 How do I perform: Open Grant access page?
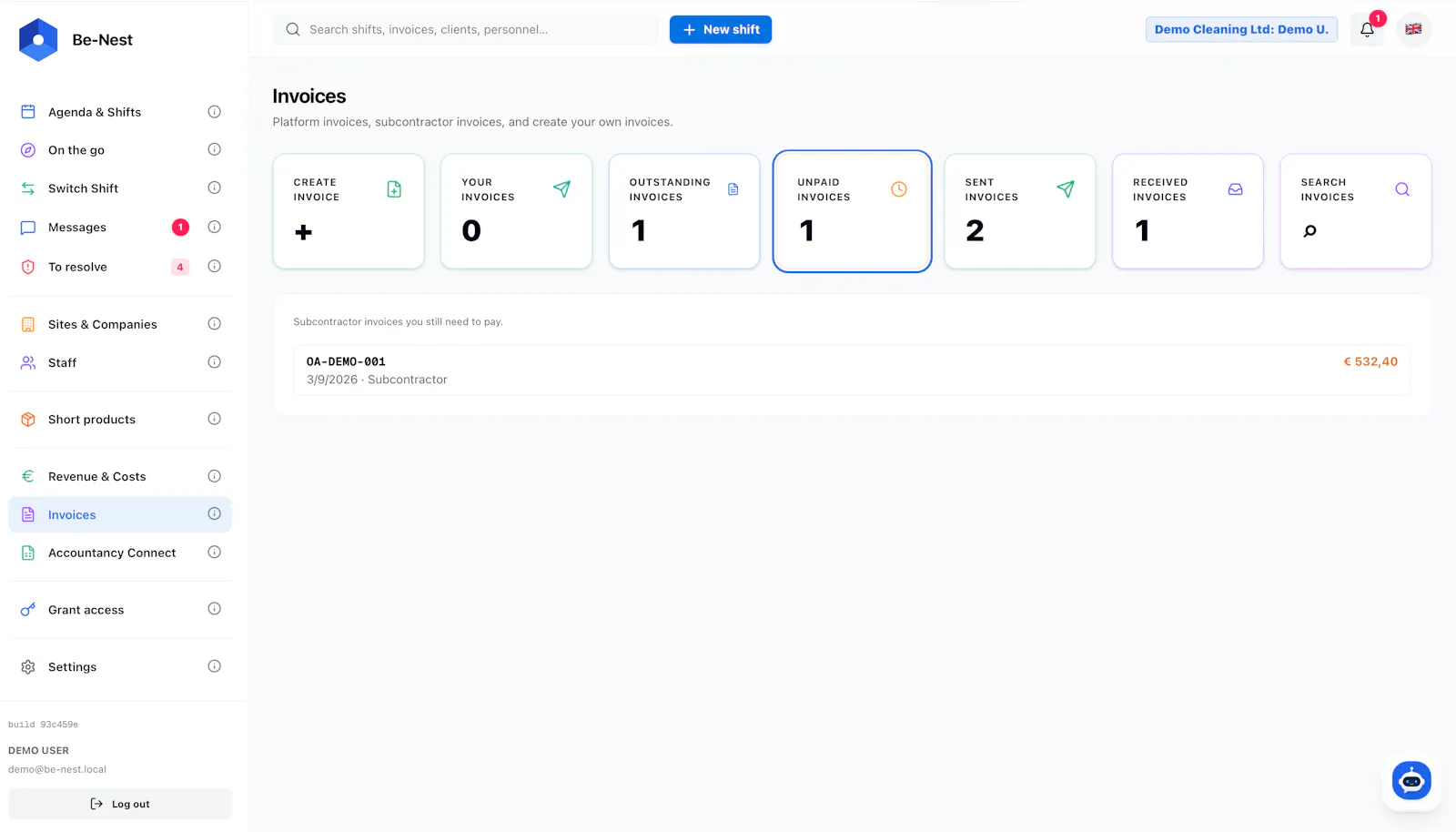120,610
